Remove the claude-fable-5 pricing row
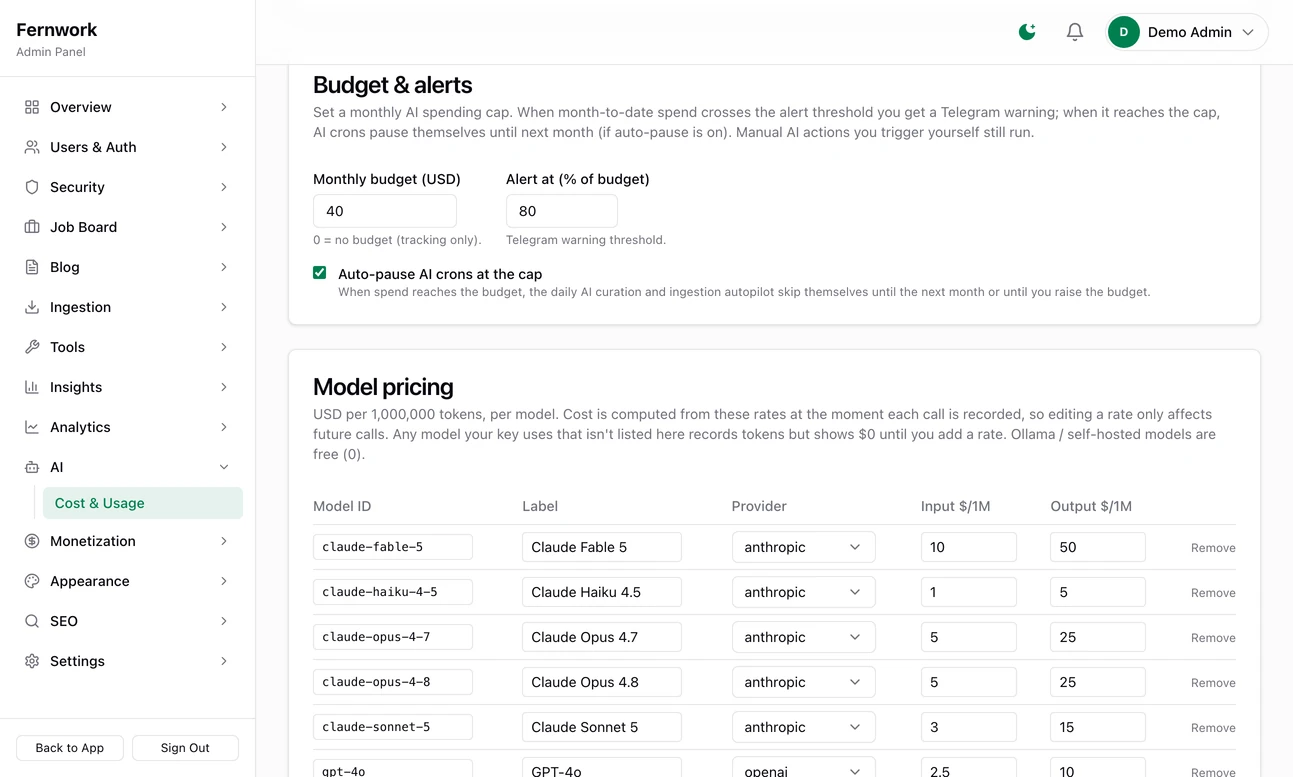1293x777 pixels. pos(1213,548)
